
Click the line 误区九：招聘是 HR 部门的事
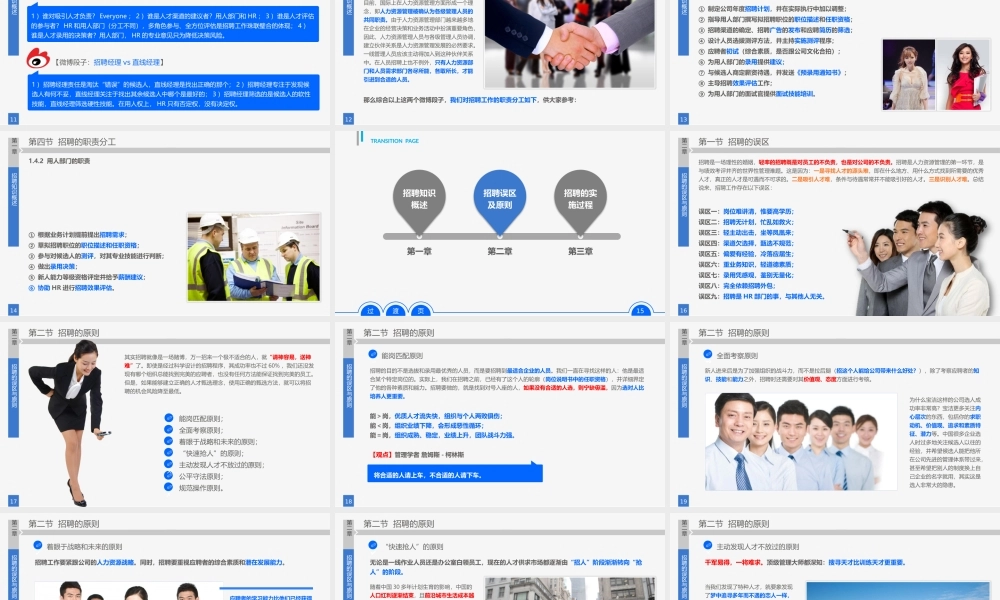(761, 296)
